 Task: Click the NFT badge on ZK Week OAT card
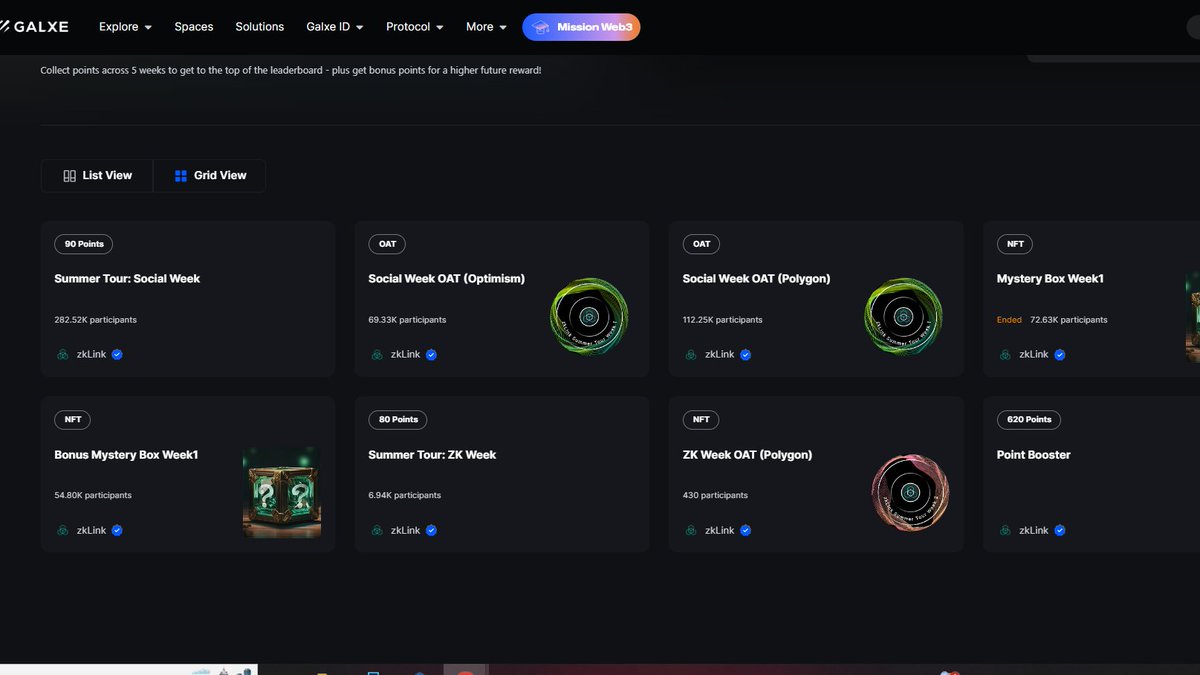point(701,420)
